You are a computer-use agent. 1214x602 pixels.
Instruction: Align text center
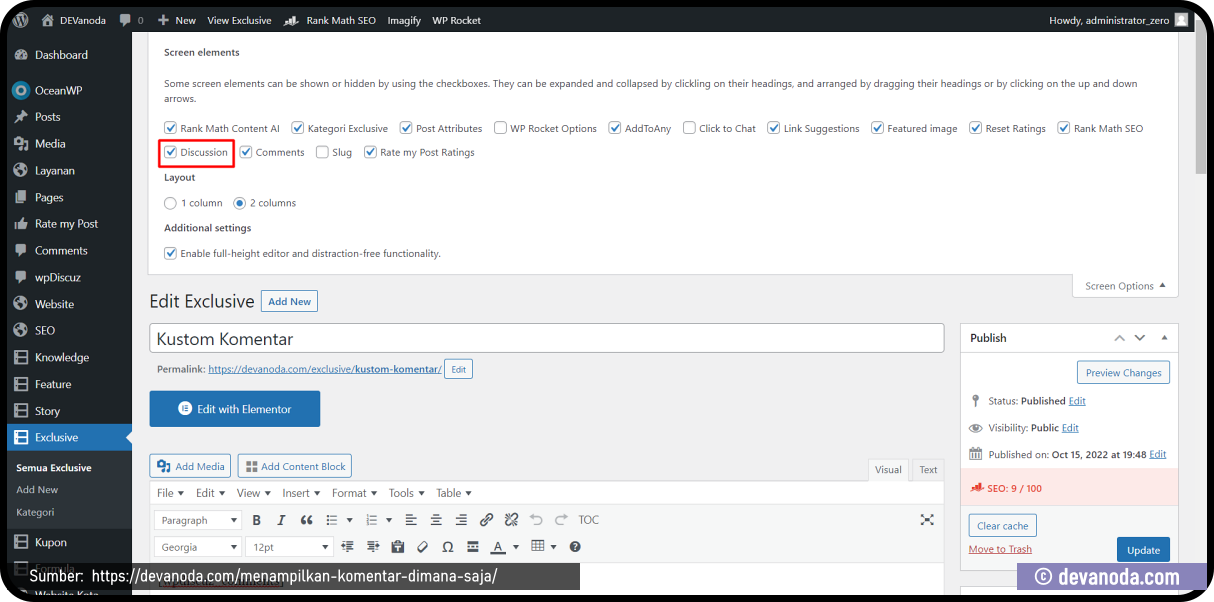[436, 520]
